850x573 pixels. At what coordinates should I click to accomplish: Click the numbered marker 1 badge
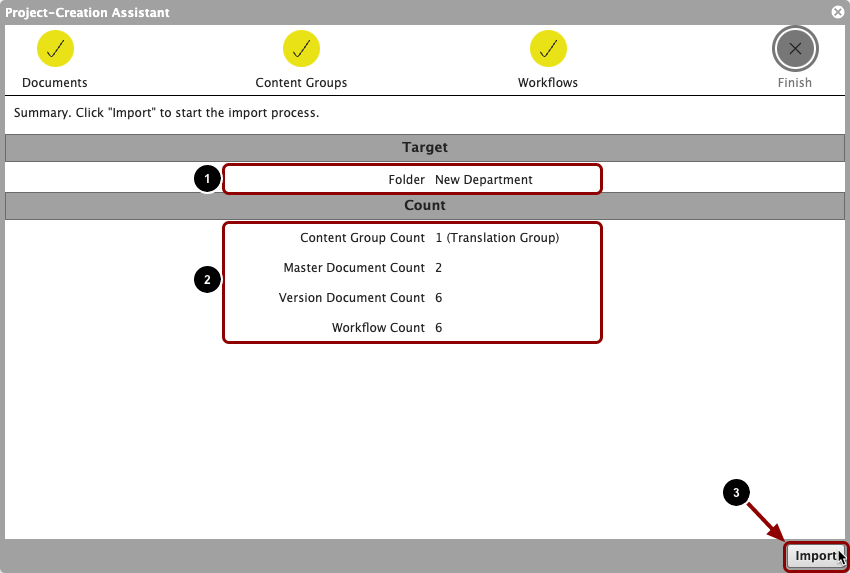click(207, 179)
